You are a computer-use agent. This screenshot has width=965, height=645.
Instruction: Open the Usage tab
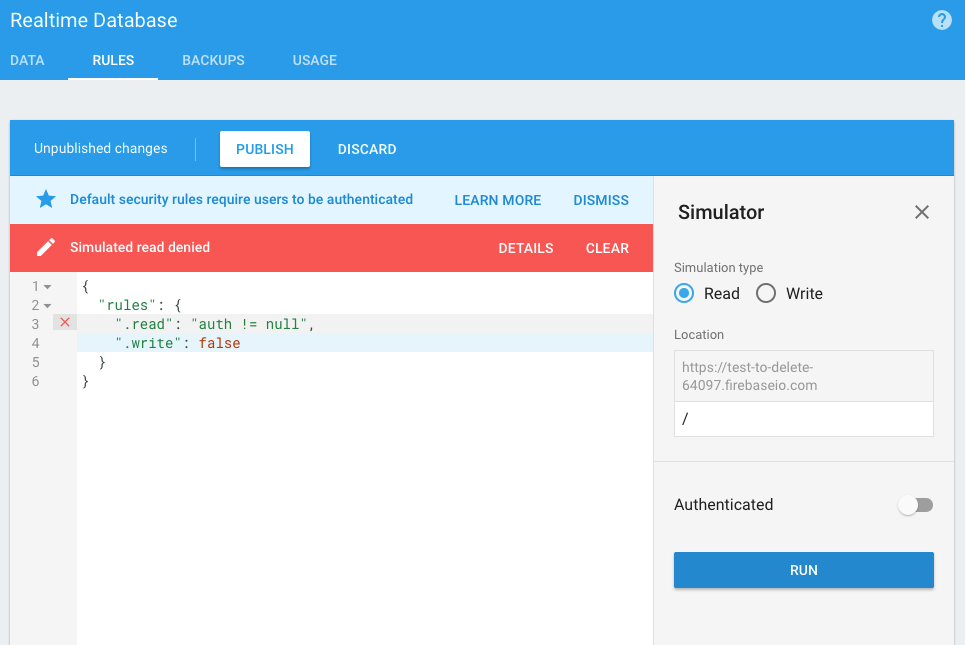(x=314, y=60)
